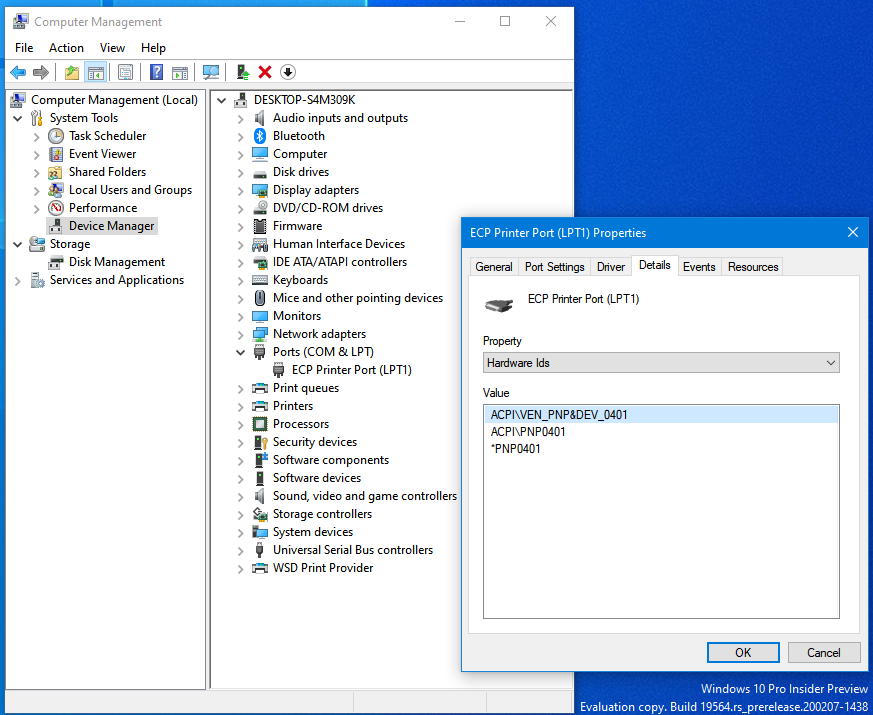Click the Mice and pointing devices icon
Viewport: 873px width, 715px height.
[260, 298]
